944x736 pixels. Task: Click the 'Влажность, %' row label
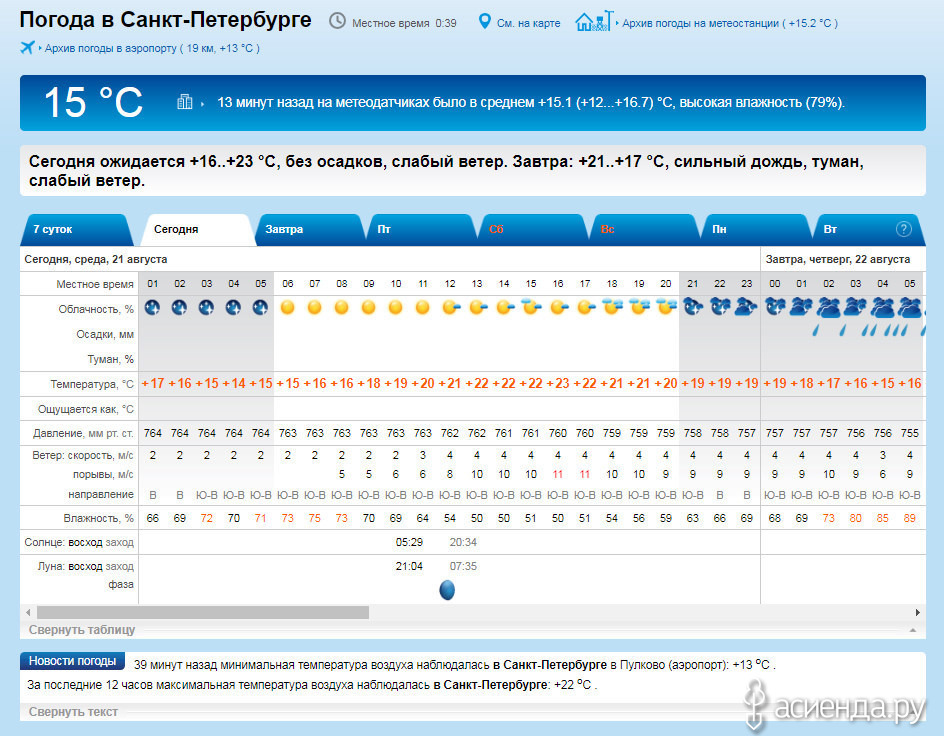click(99, 518)
